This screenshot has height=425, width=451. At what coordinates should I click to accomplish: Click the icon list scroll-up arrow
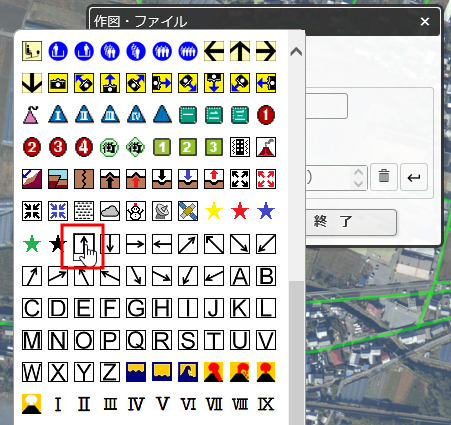tap(296, 52)
